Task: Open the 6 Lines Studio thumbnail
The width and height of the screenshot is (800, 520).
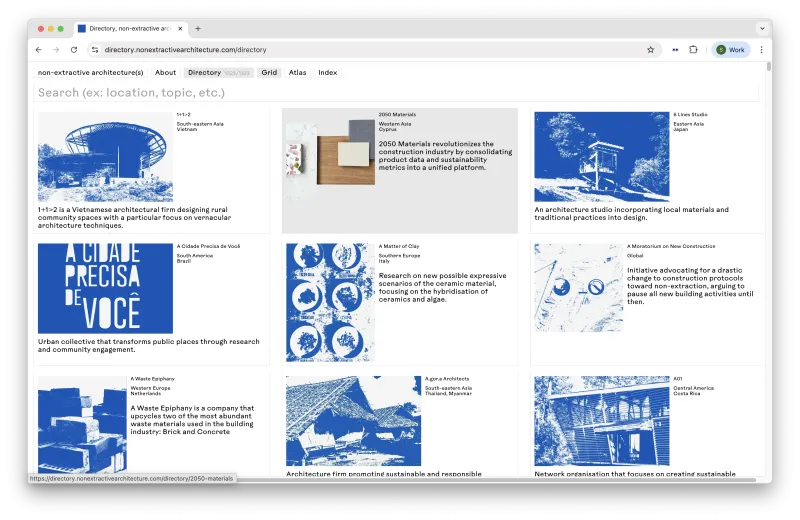Action: point(602,157)
